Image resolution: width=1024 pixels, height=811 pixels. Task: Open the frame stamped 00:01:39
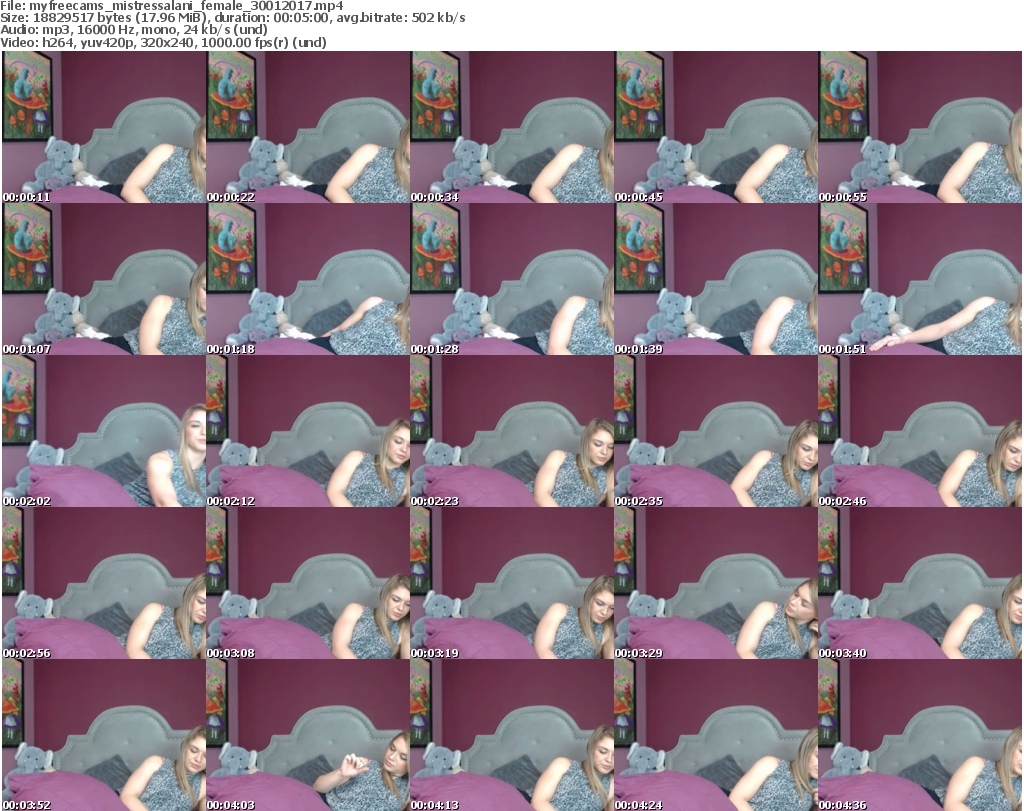tap(716, 279)
